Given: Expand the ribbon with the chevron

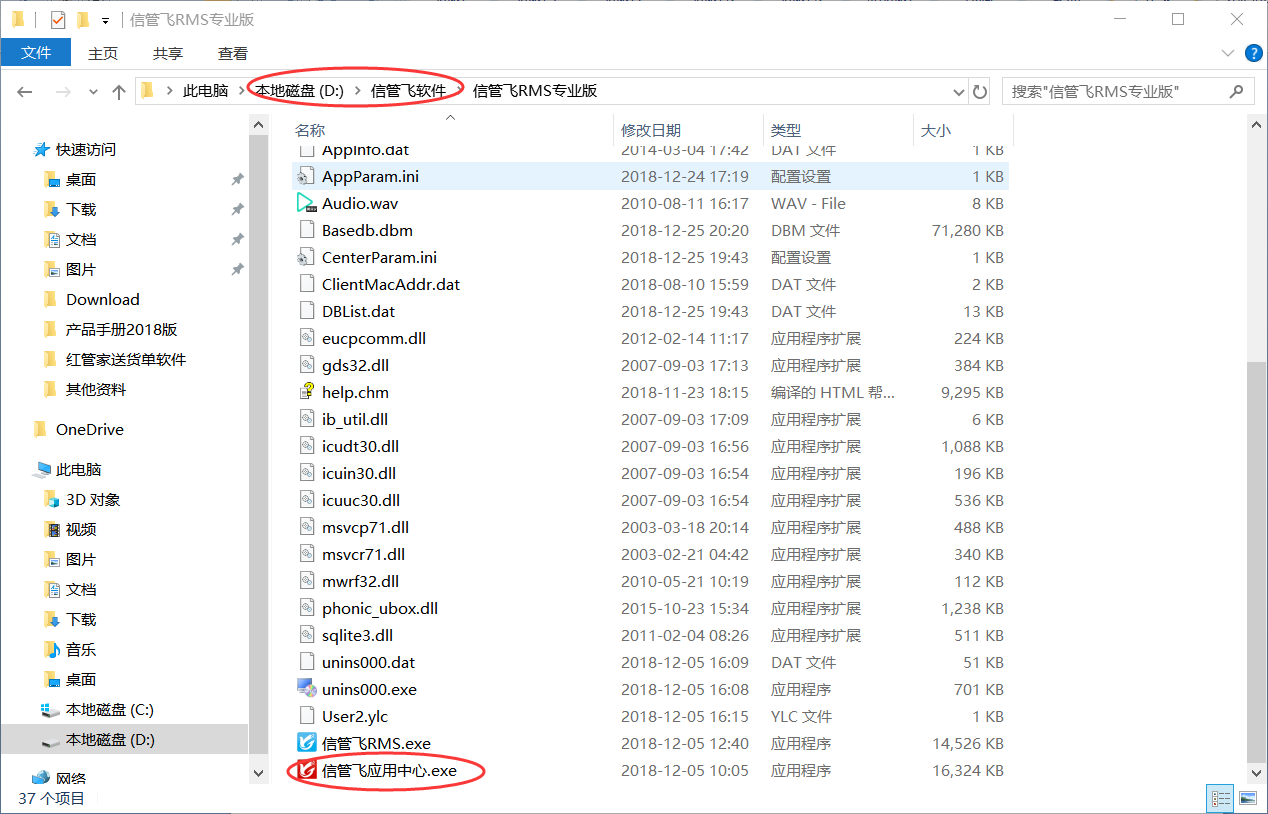Looking at the screenshot, I should coord(1228,53).
